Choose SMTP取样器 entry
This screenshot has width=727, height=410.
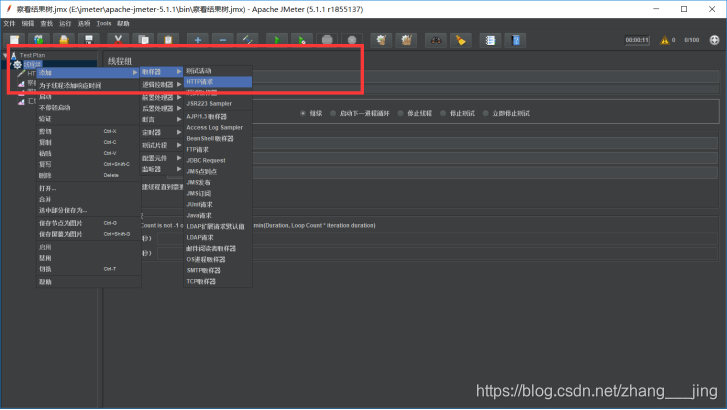click(218, 270)
